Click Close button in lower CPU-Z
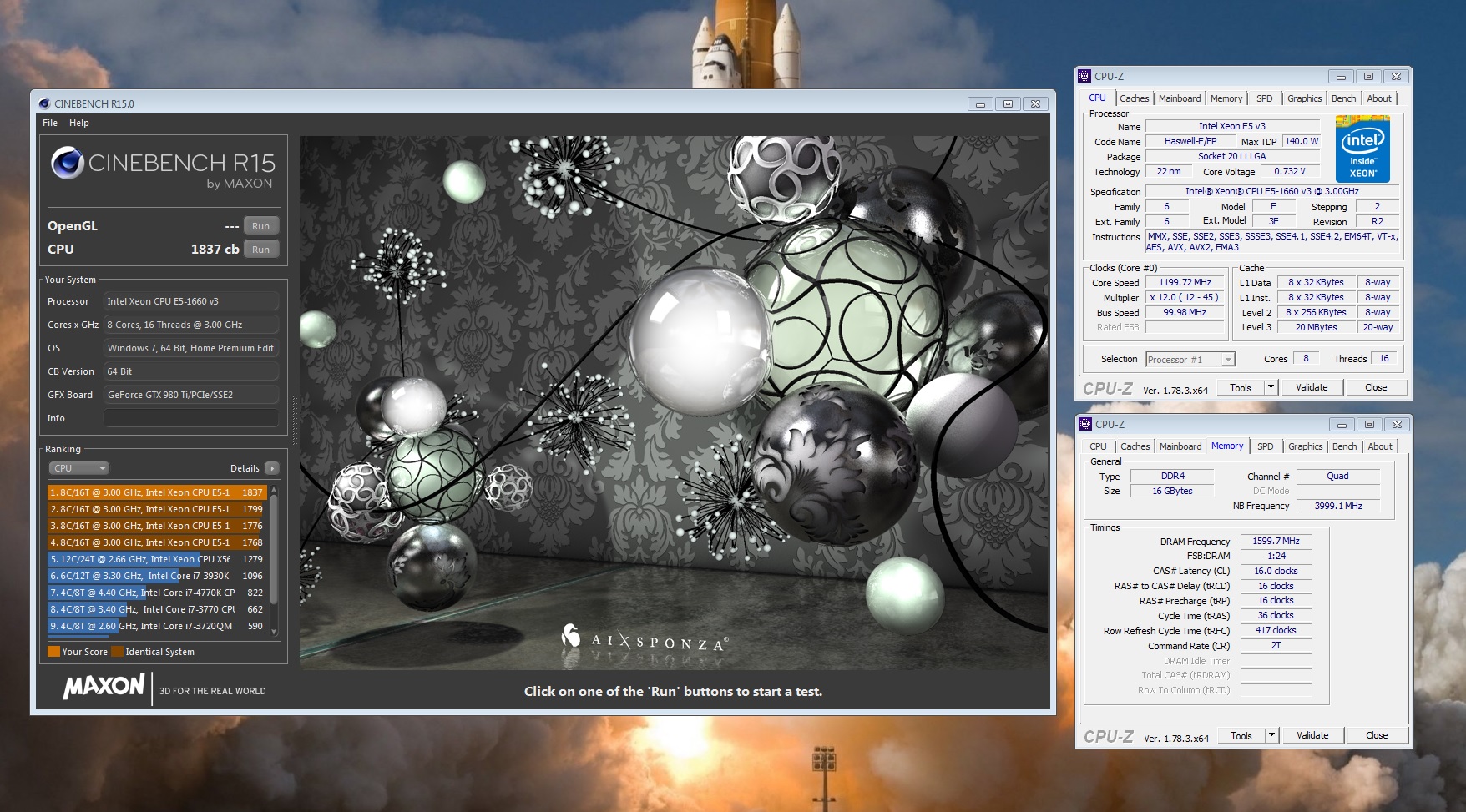The height and width of the screenshot is (812, 1466). point(1377,736)
